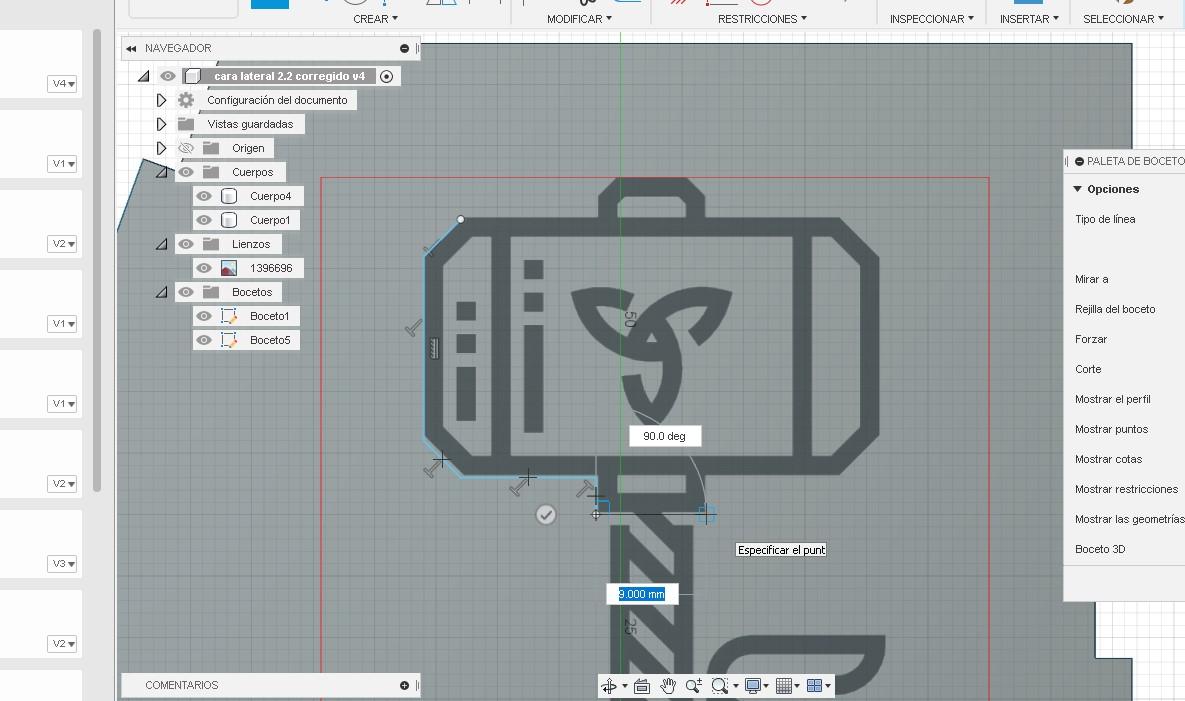Image resolution: width=1185 pixels, height=701 pixels.
Task: Click the Cuerpos folder icon
Action: point(211,172)
